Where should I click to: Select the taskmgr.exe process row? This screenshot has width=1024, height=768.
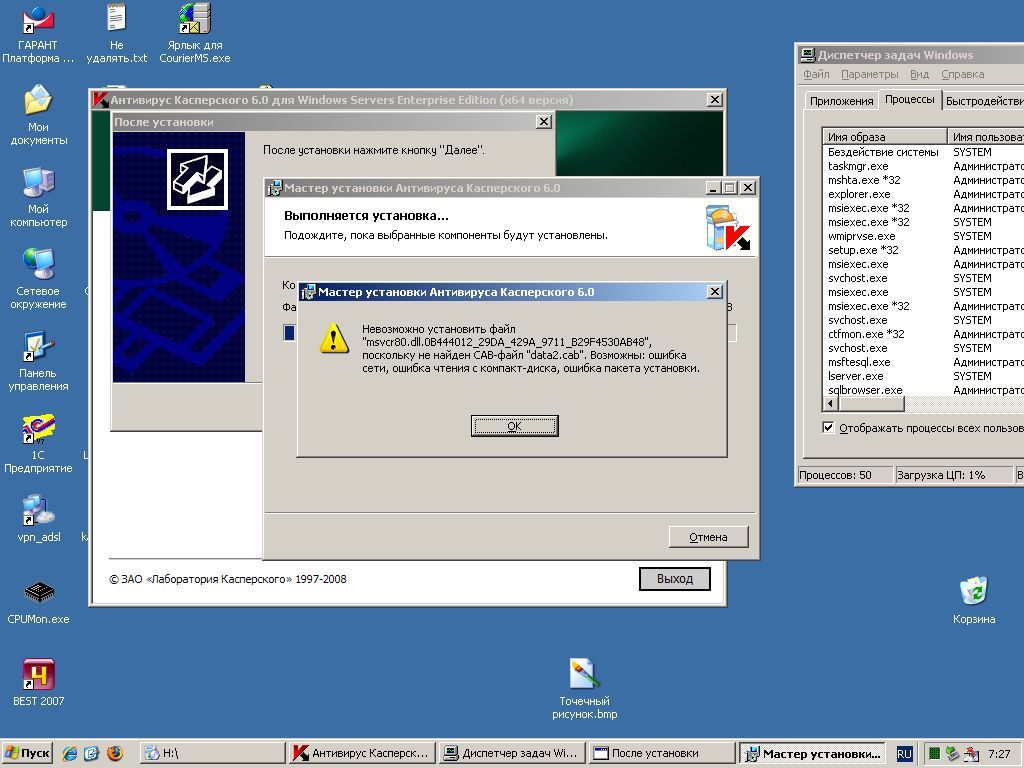click(x=923, y=166)
